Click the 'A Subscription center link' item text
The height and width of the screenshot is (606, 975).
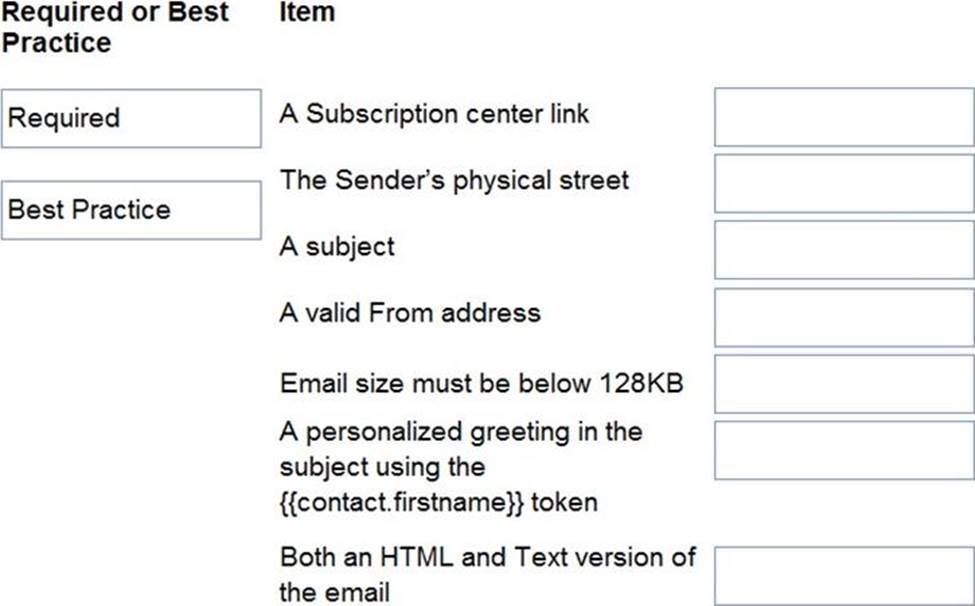tap(434, 114)
